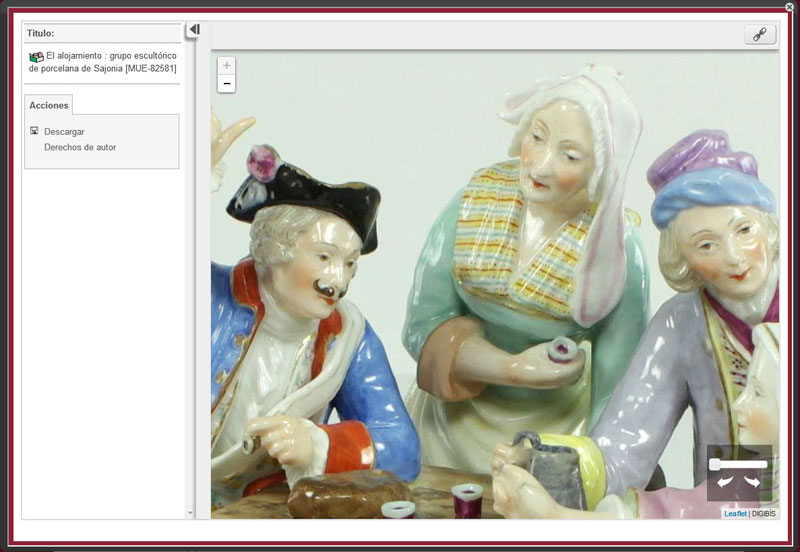The width and height of the screenshot is (800, 552).
Task: Click the sidebar scroll down arrow
Action: tap(190, 513)
